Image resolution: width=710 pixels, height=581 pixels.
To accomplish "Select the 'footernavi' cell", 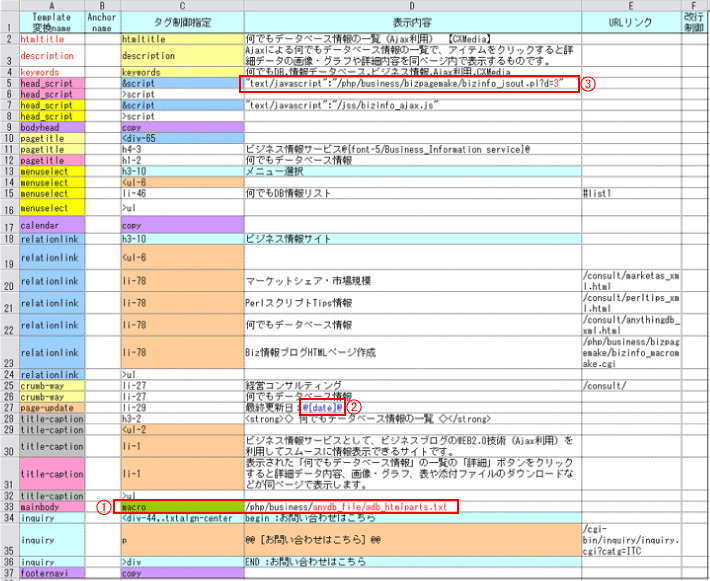I will pyautogui.click(x=52, y=573).
